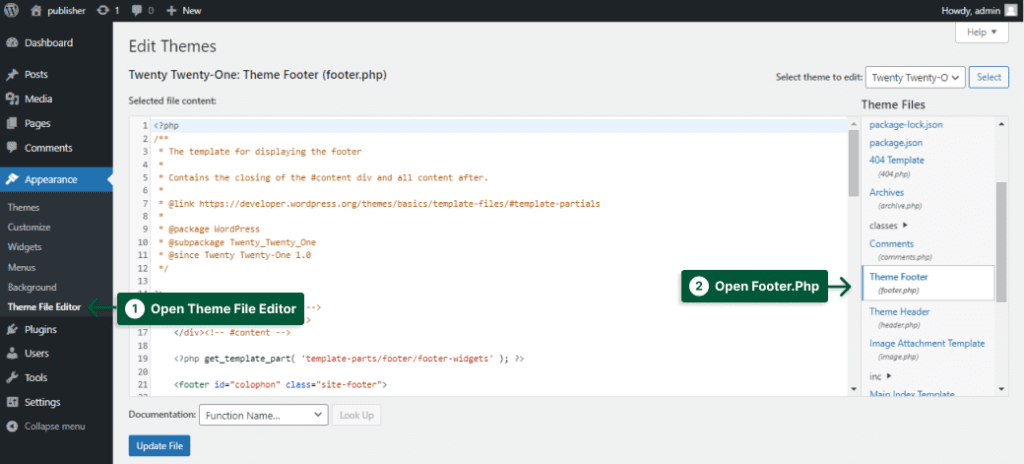Click the Collapse menu text
Viewport: 1024px width, 464px height.
[x=55, y=427]
